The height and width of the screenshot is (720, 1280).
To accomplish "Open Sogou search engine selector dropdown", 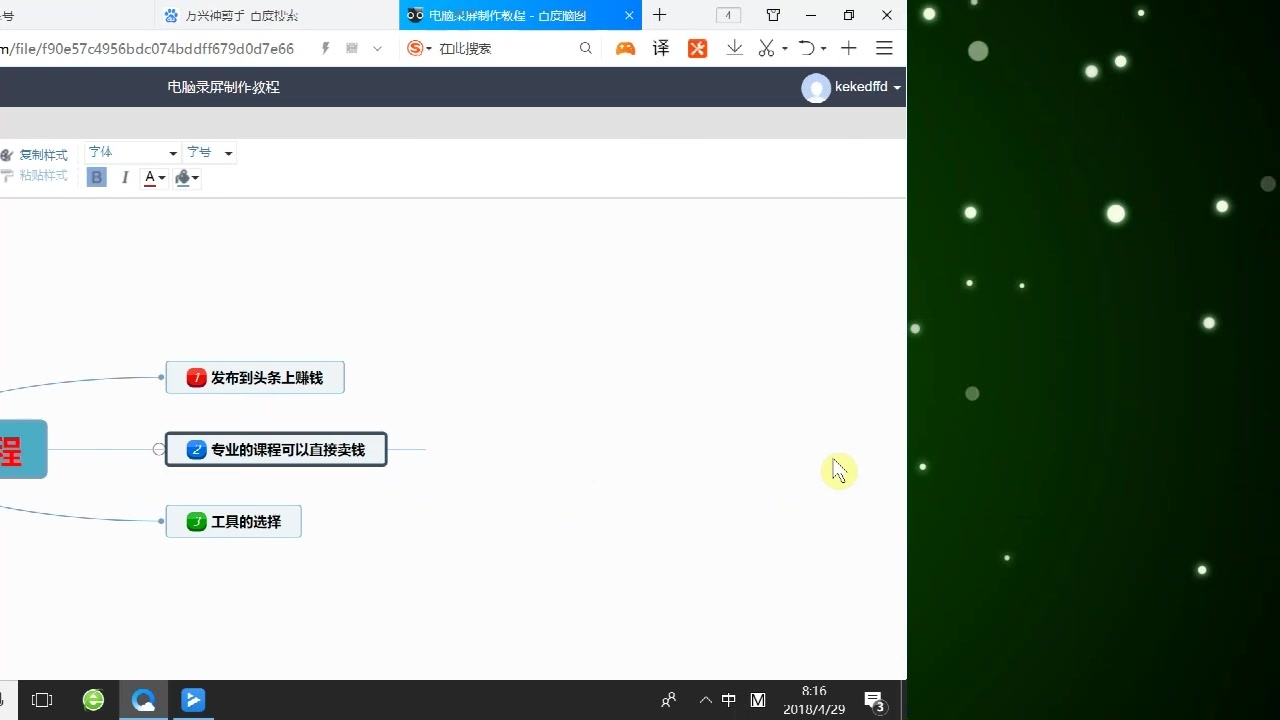I will coord(419,48).
